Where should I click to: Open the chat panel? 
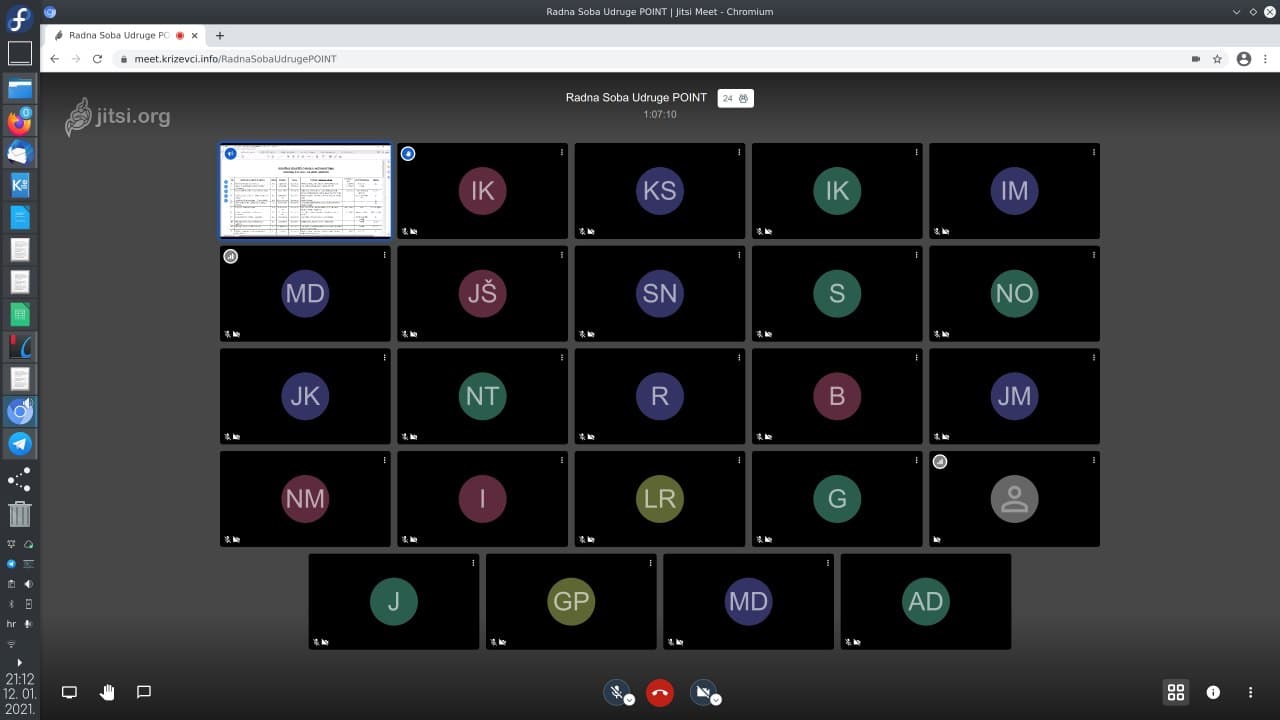(144, 692)
